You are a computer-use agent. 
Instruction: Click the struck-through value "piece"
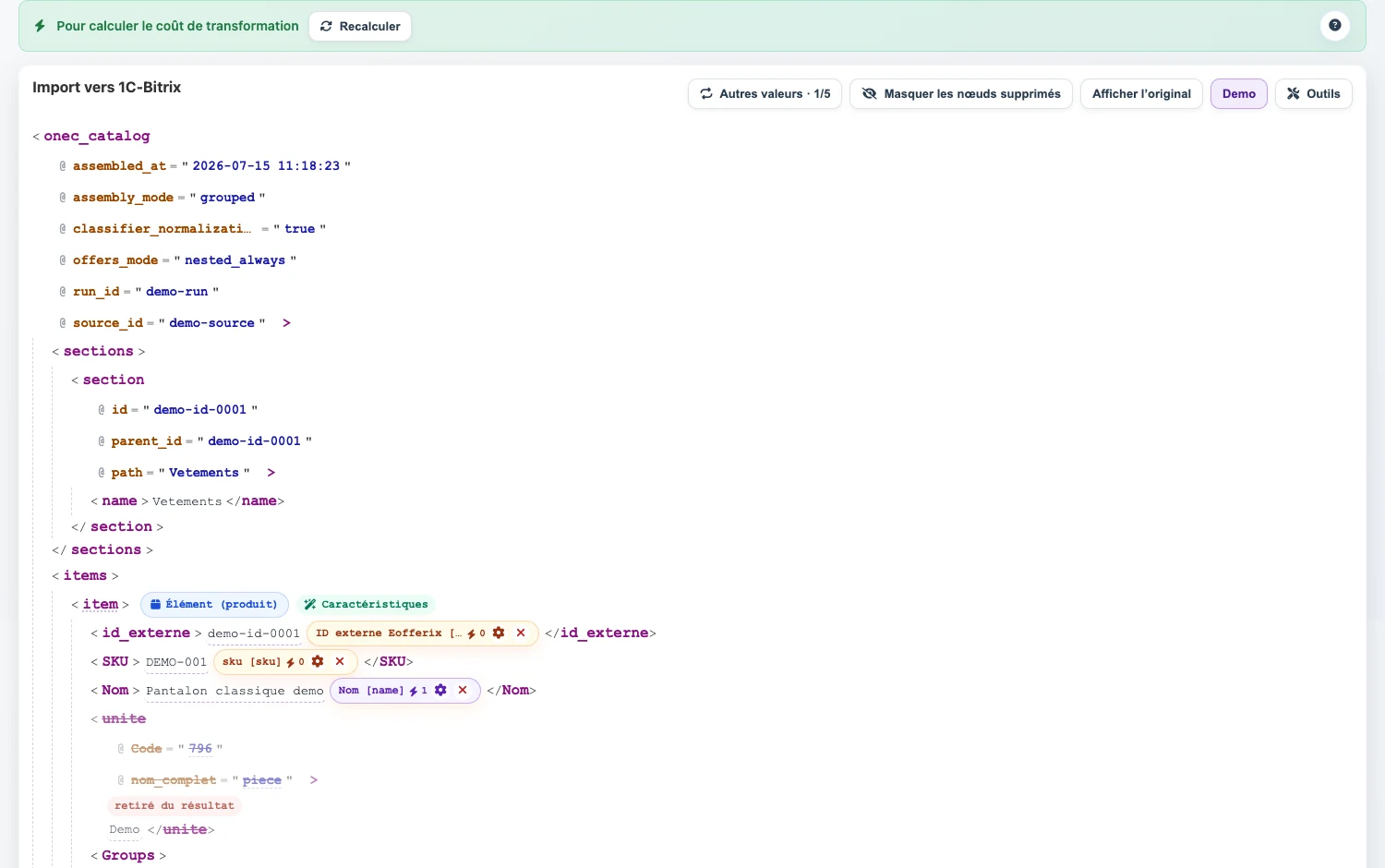[x=262, y=779]
